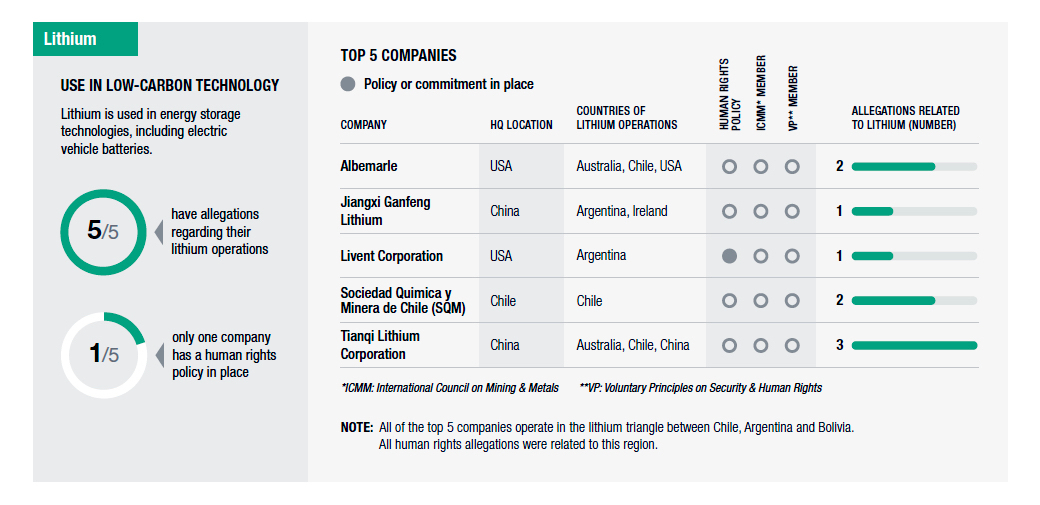Click Sociedad Quimica y Minera de Chile name
The width and height of the screenshot is (1040, 505).
tap(403, 300)
